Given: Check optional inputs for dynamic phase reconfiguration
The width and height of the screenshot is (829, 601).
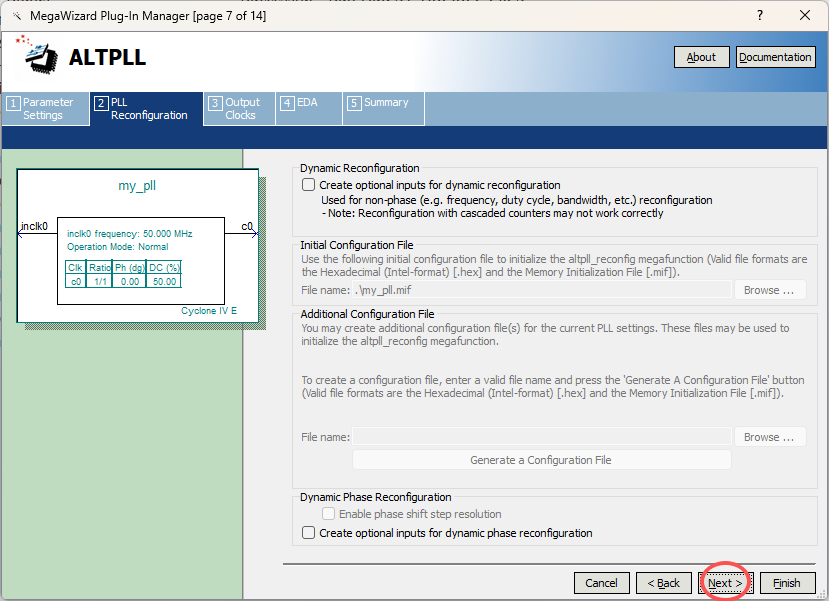Looking at the screenshot, I should point(308,533).
